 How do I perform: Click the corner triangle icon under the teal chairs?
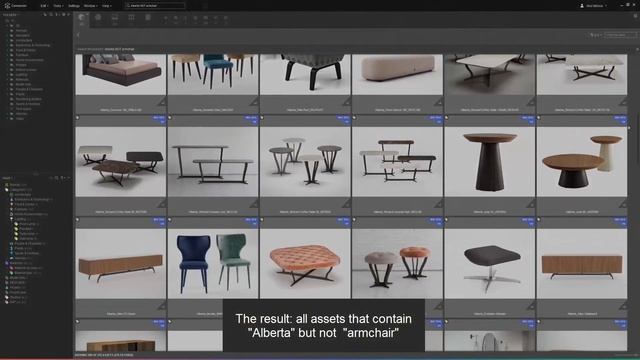pos(254,102)
